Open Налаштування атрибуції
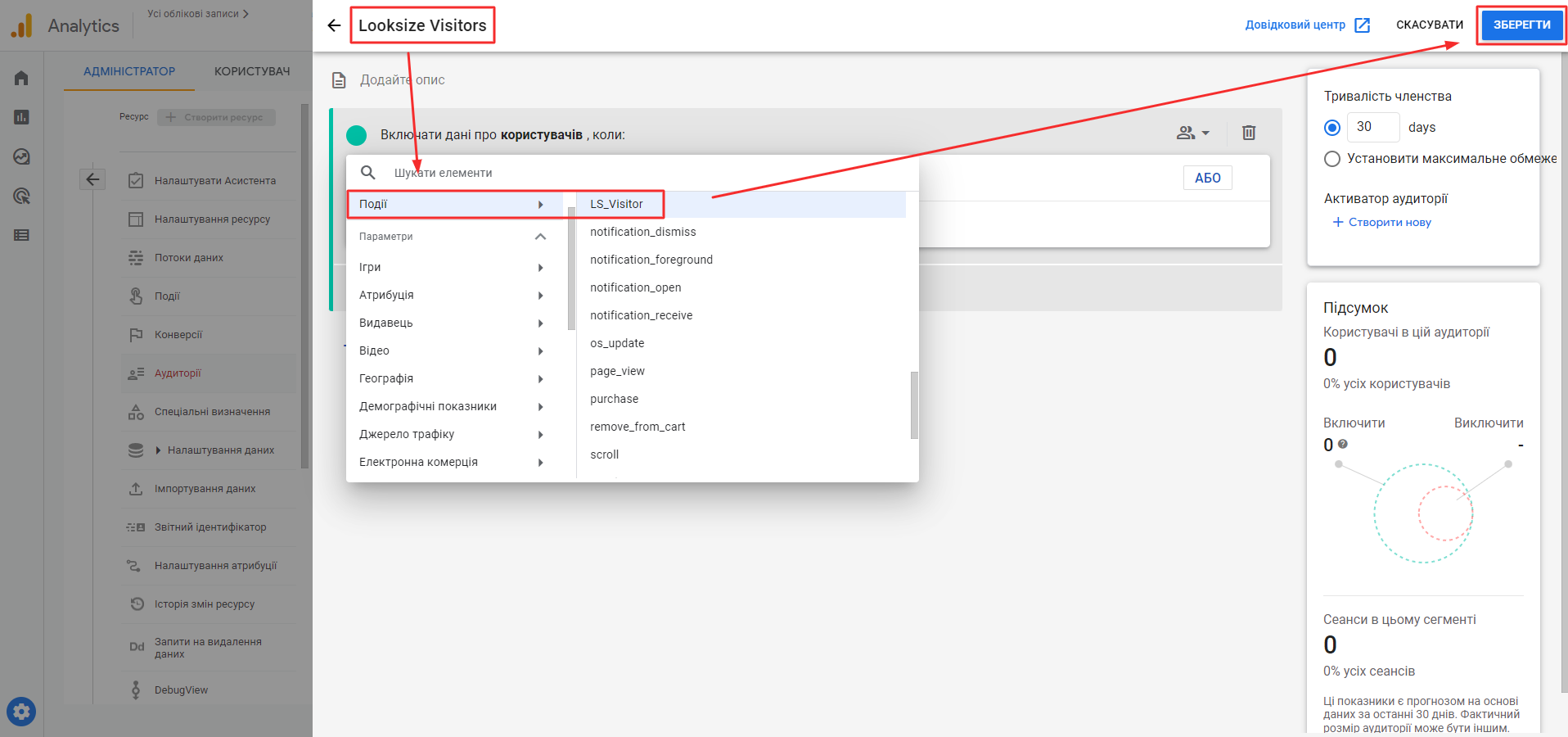 tap(215, 566)
